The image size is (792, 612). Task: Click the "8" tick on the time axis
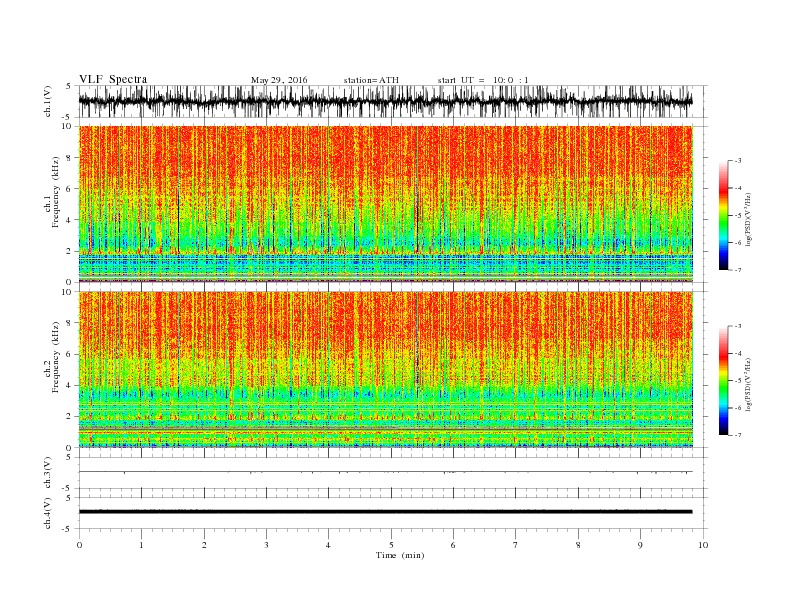click(578, 545)
